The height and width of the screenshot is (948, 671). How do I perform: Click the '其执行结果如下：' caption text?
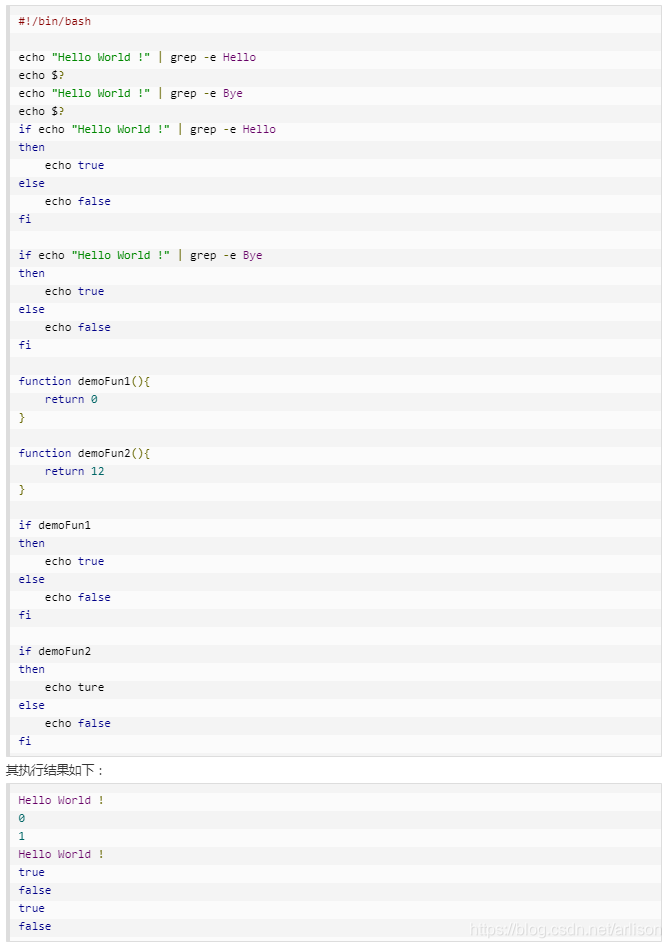[54, 770]
